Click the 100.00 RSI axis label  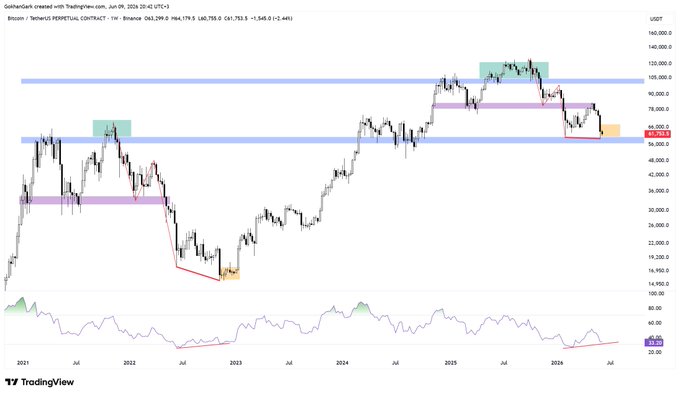(x=657, y=294)
